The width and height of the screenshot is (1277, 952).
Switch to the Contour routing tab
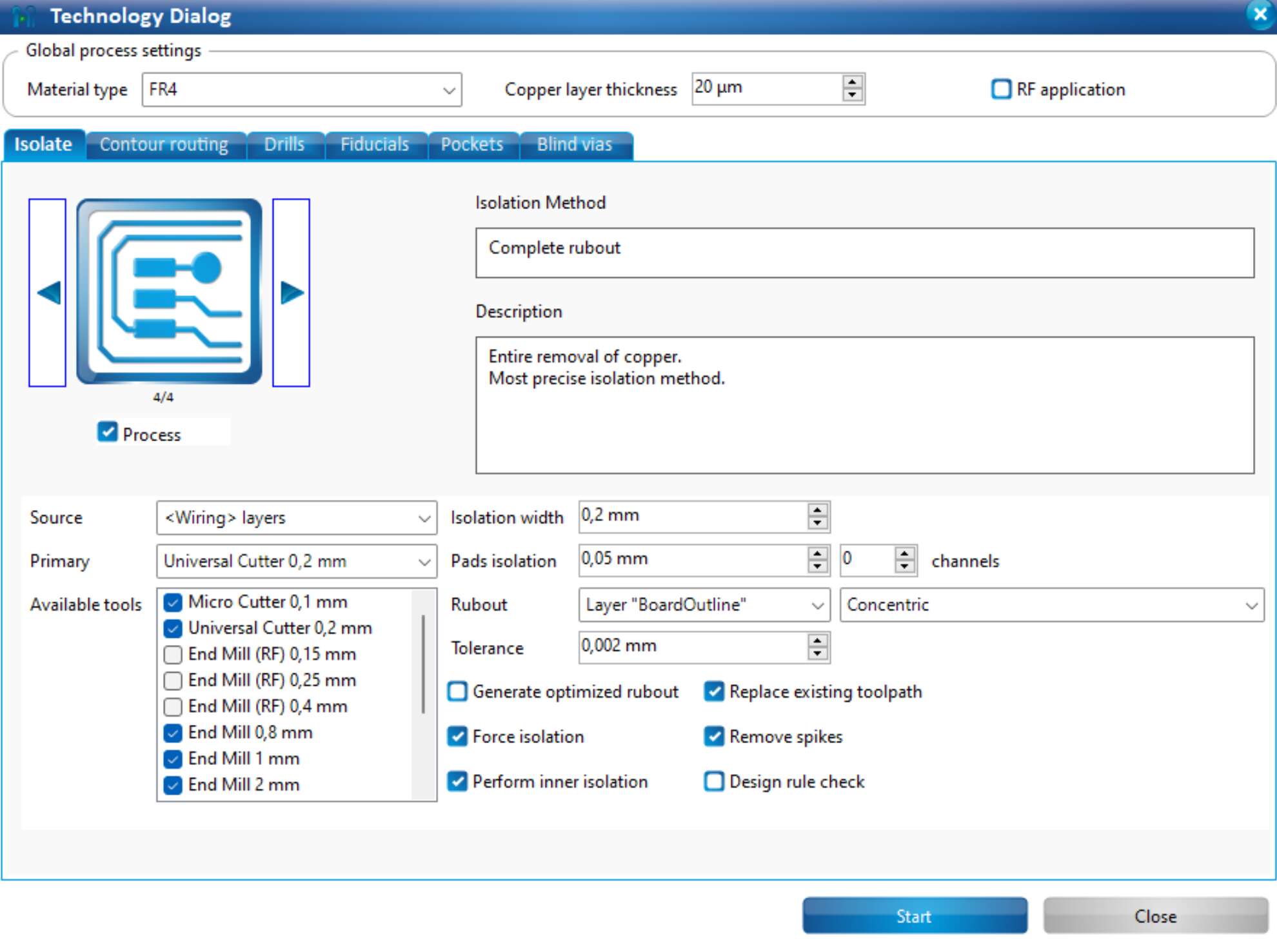164,144
